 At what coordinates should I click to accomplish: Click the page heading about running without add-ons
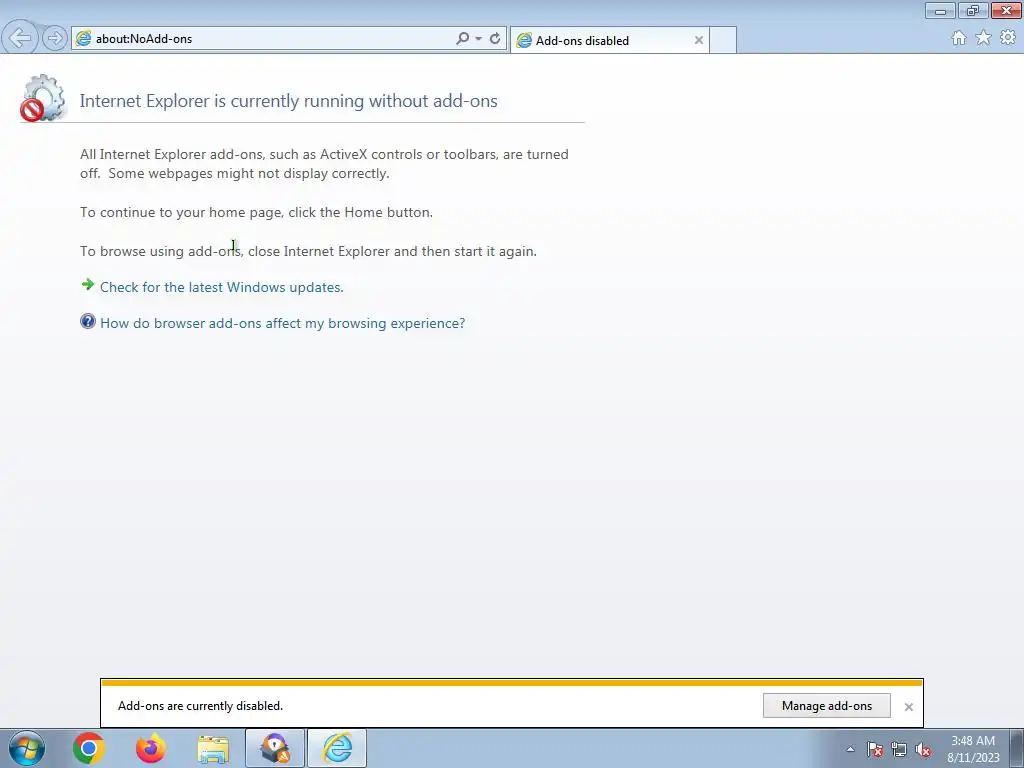tap(289, 101)
